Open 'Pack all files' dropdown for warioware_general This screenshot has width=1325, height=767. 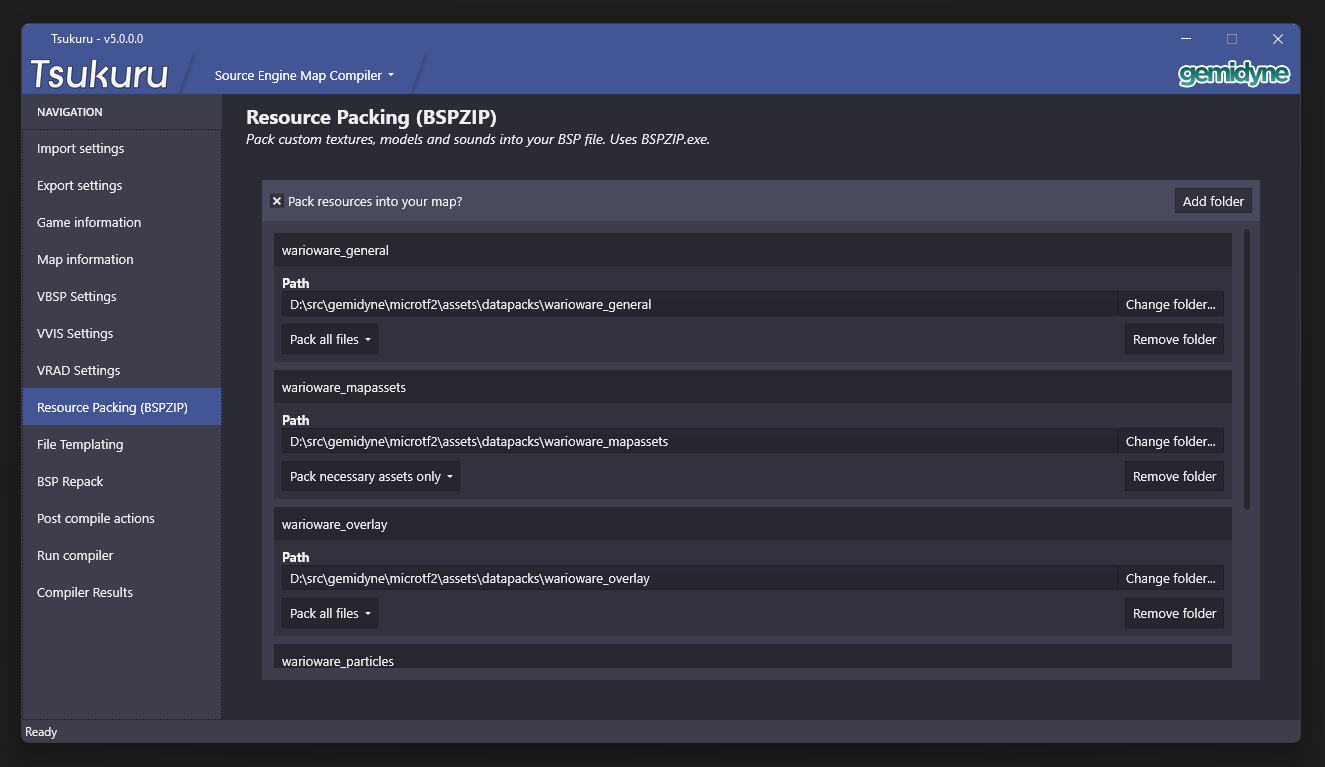click(x=329, y=339)
